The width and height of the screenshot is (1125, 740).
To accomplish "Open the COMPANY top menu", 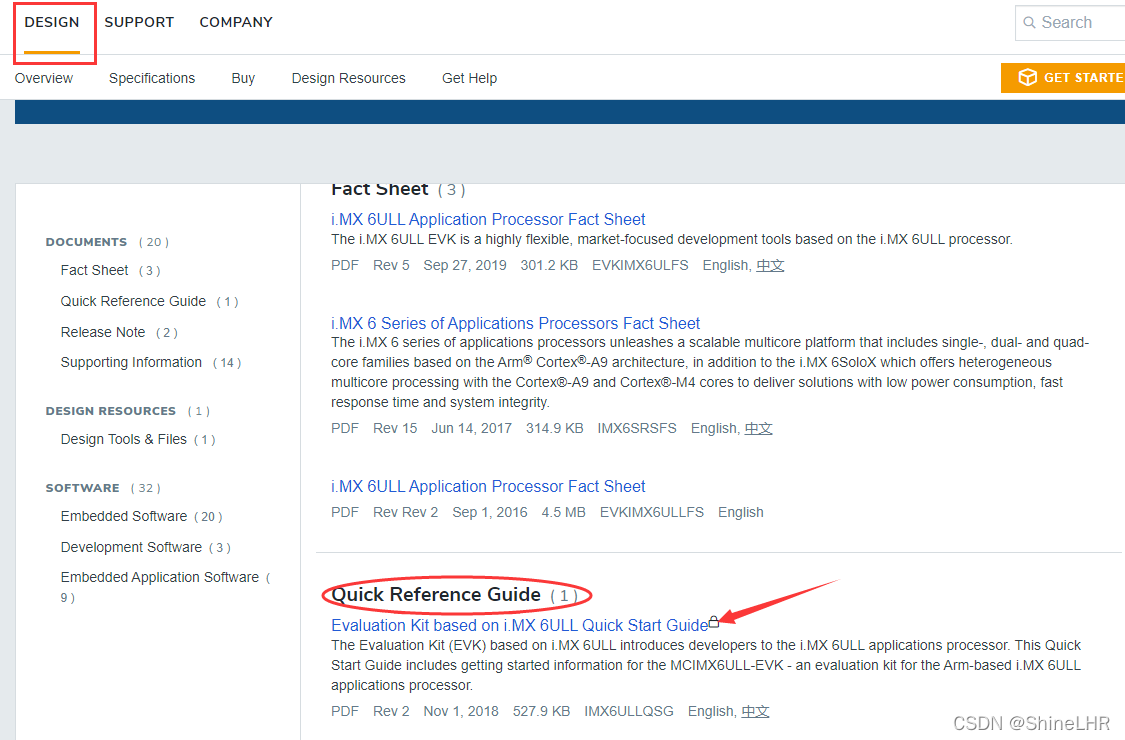I will pos(236,22).
